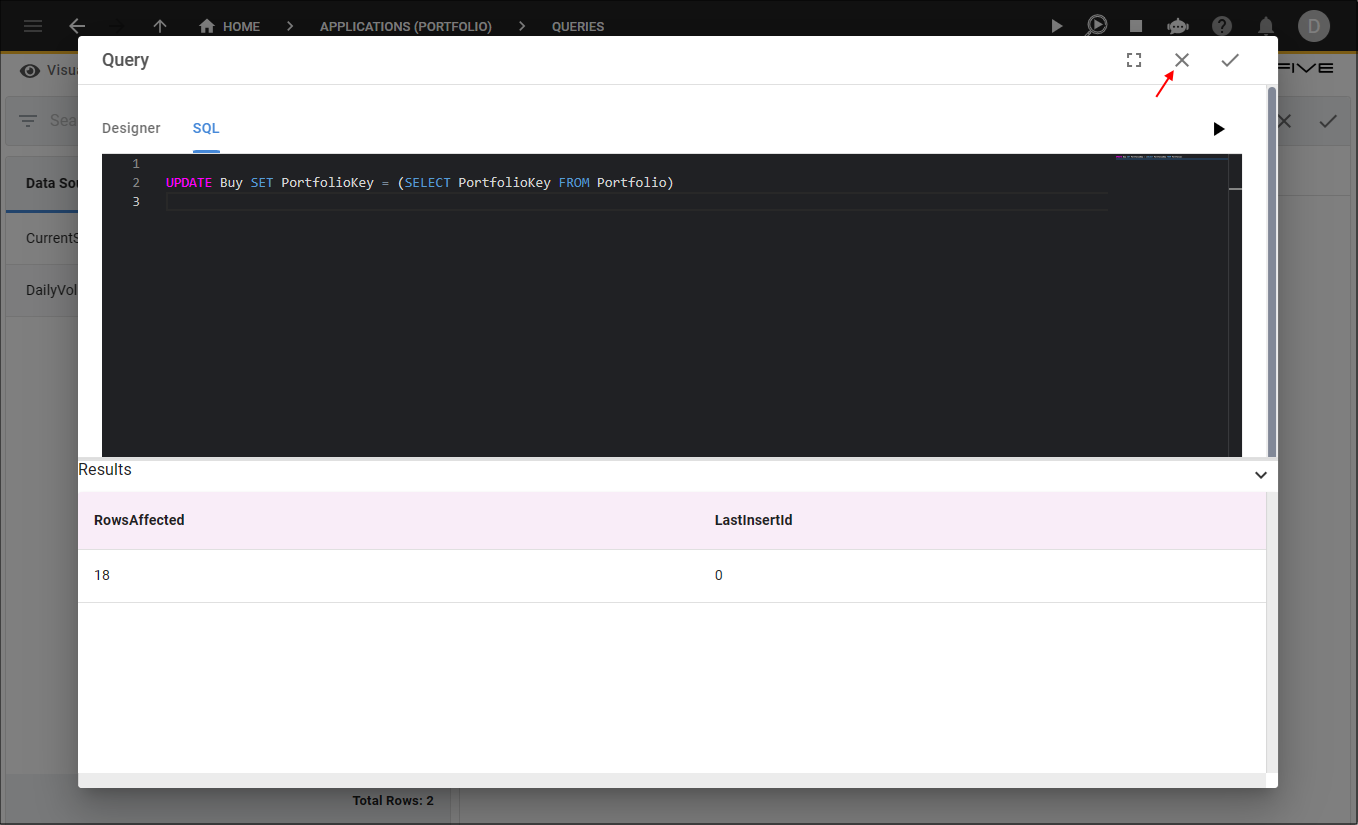Open APPLICATIONS (PORTFOLIO) breadcrumb
This screenshot has height=825, width=1358.
point(406,27)
